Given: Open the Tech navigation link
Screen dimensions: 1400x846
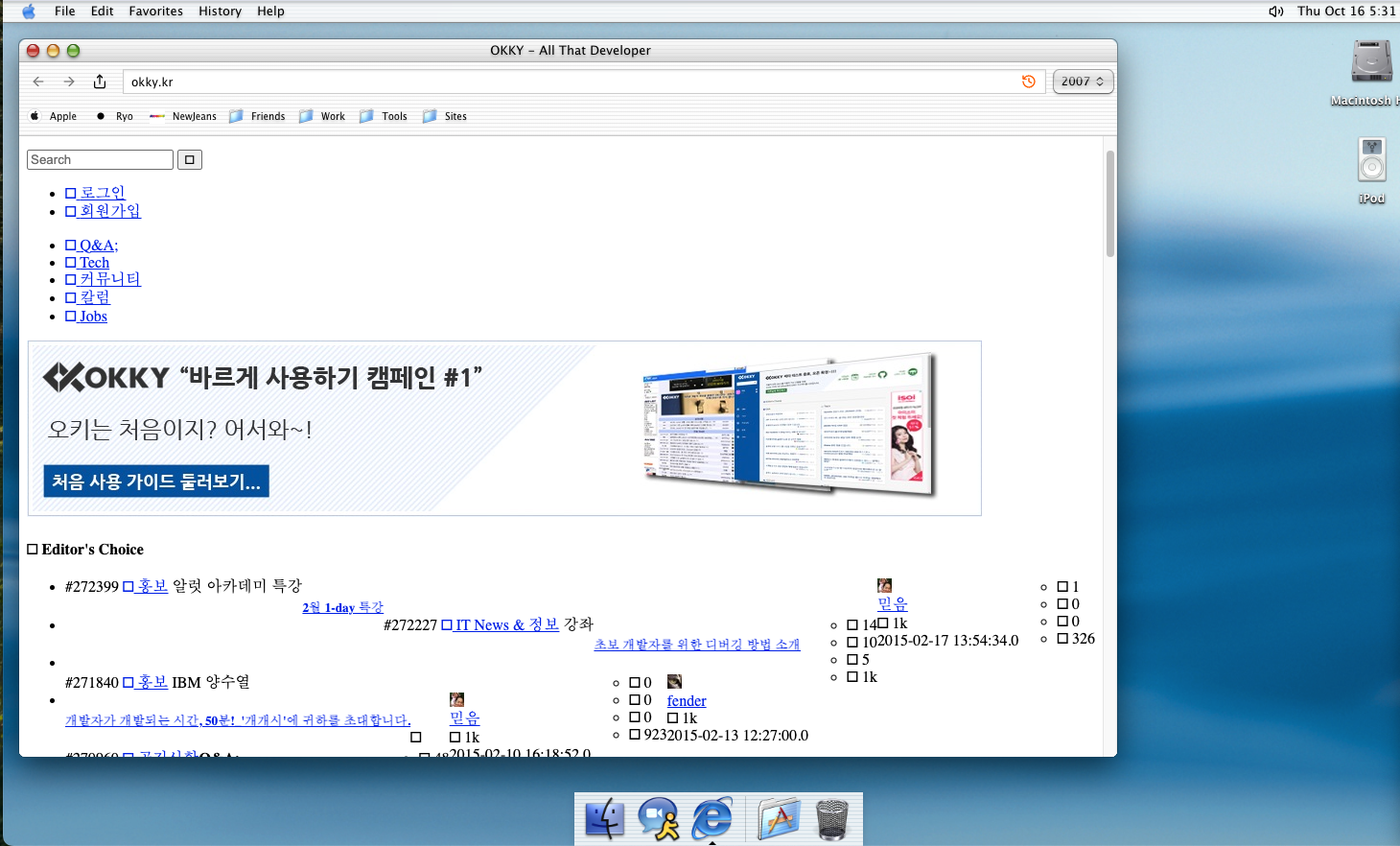Looking at the screenshot, I should pos(87,263).
